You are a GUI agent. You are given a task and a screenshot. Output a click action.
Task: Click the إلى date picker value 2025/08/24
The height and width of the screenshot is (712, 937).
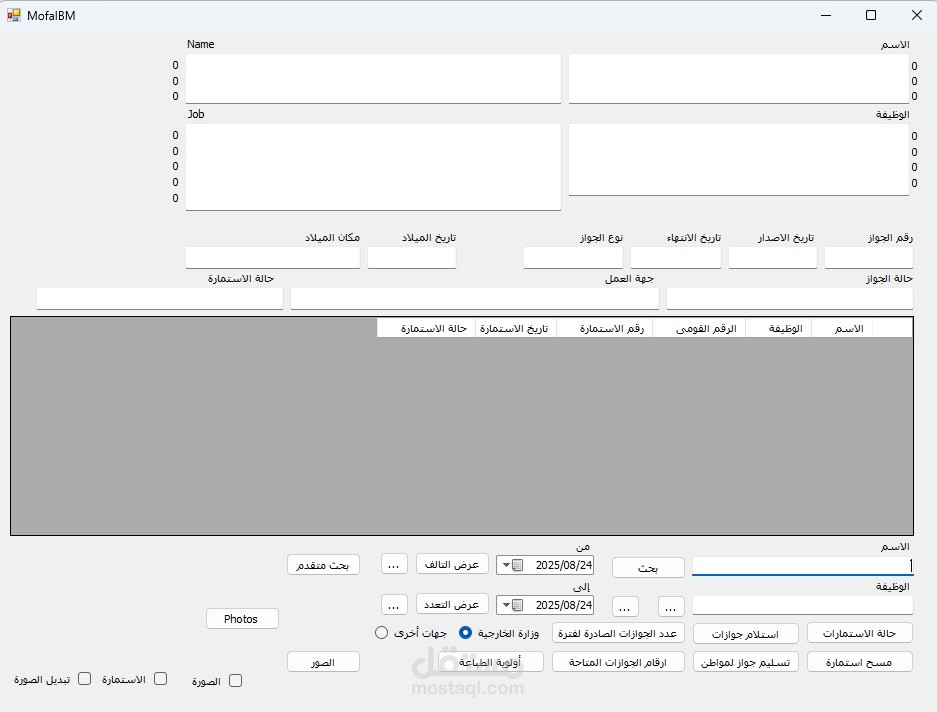coord(564,605)
